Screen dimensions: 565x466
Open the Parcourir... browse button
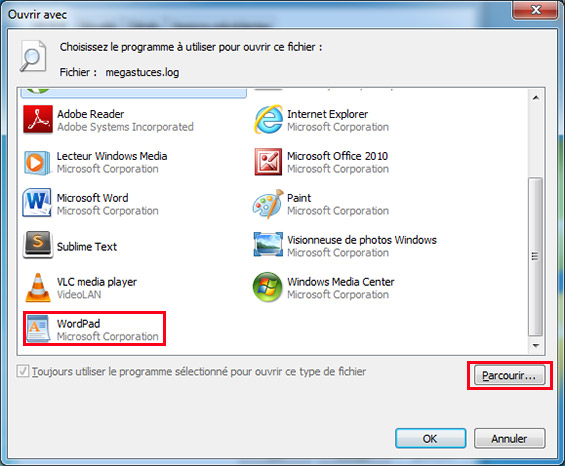(x=509, y=376)
